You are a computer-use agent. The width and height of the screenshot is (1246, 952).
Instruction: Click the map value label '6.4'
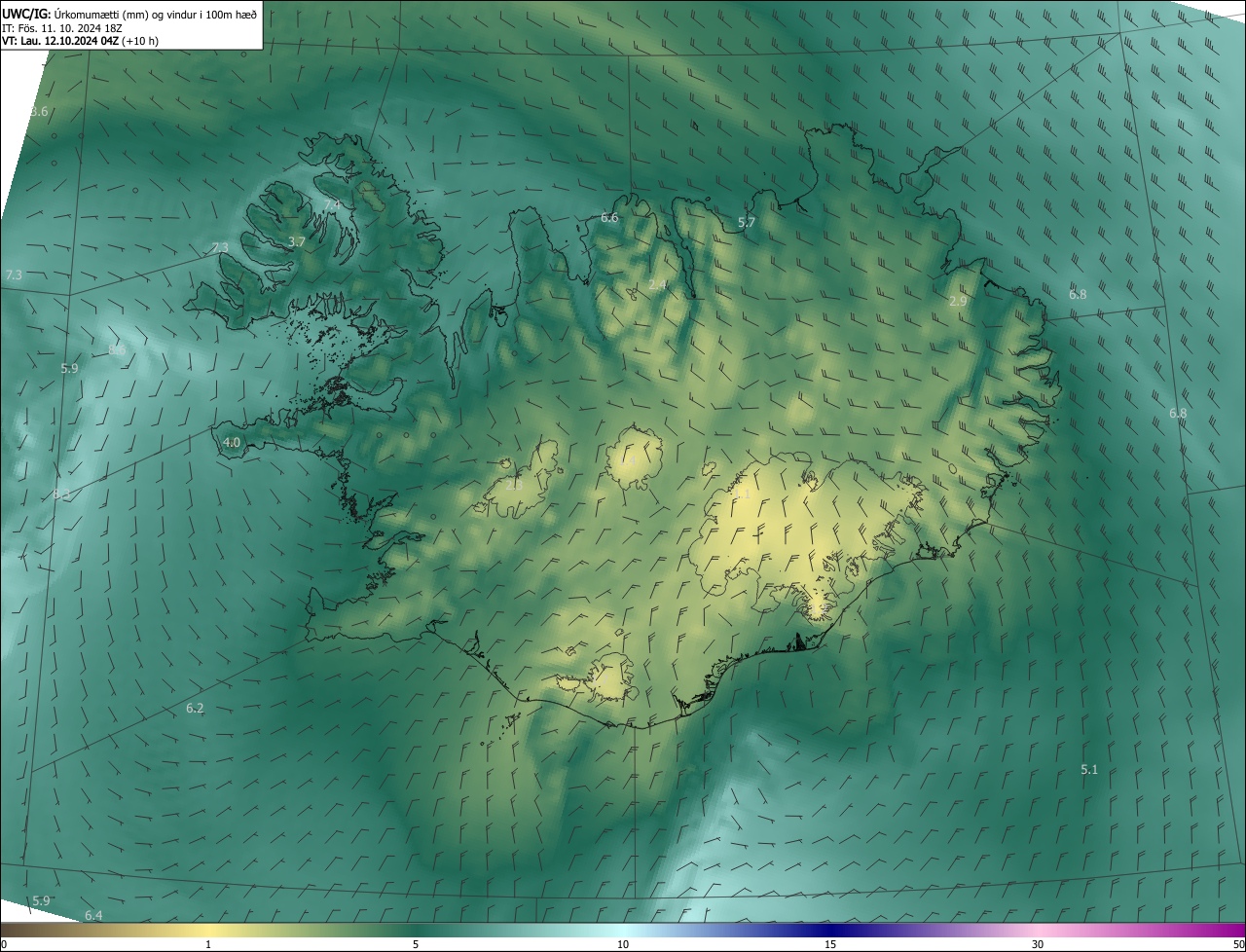coord(93,916)
